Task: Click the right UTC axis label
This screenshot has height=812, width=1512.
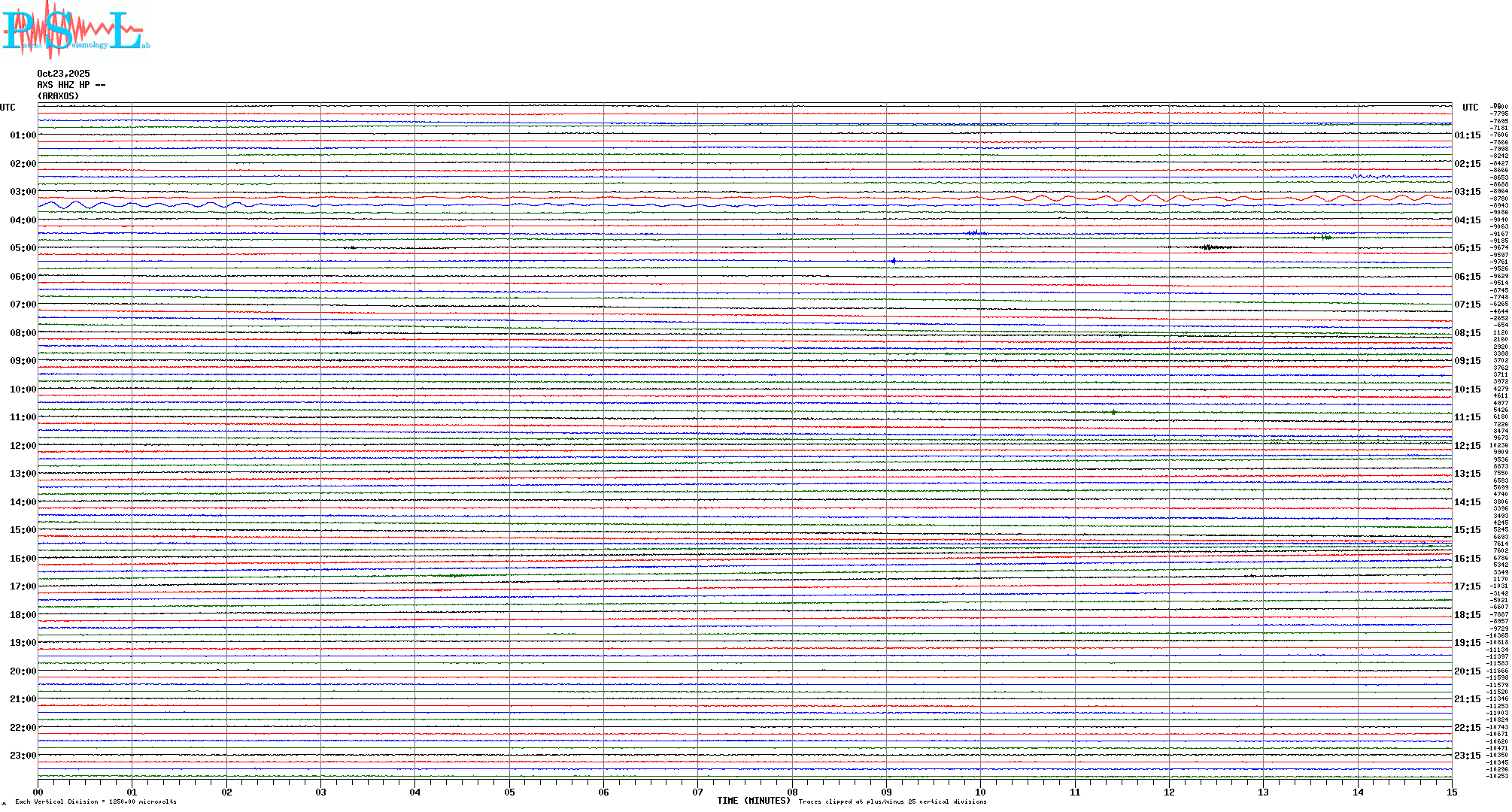Action: tap(1470, 108)
